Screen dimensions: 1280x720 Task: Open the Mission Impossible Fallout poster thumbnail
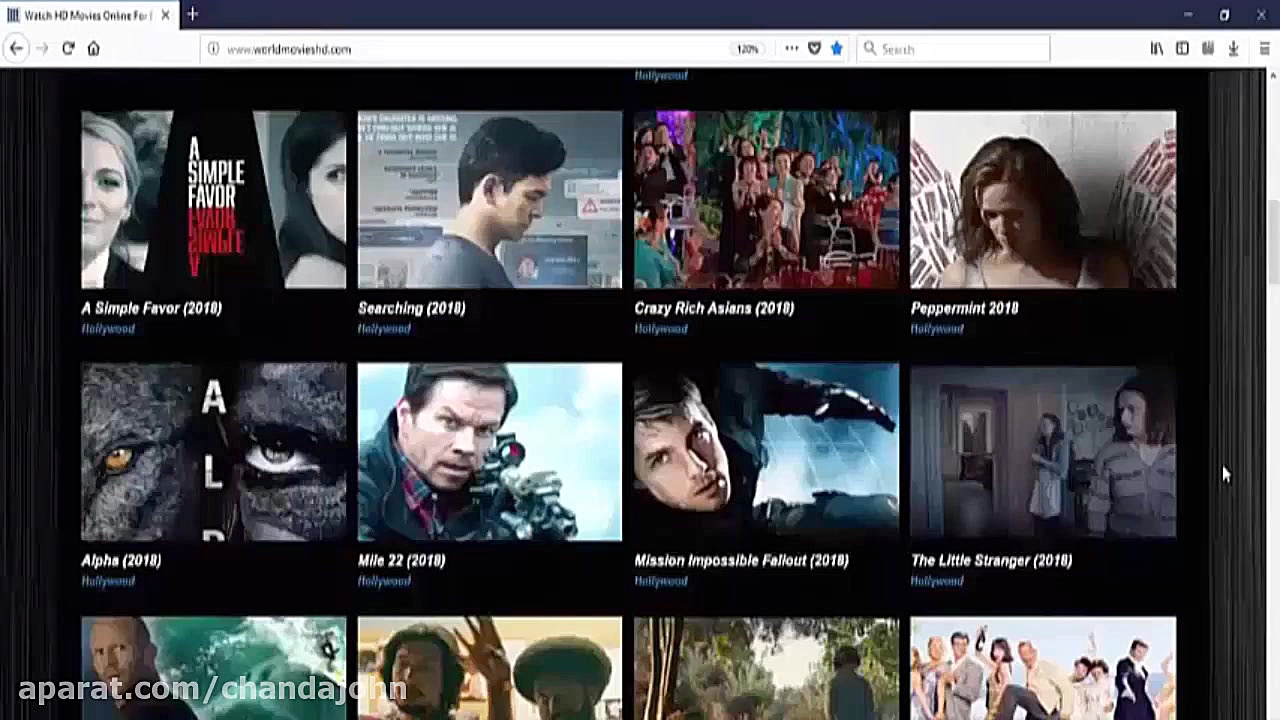[766, 452]
